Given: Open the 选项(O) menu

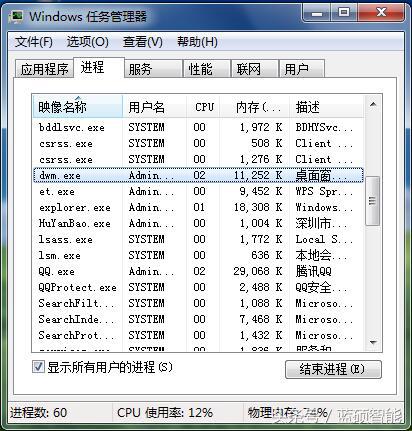Looking at the screenshot, I should (87, 42).
